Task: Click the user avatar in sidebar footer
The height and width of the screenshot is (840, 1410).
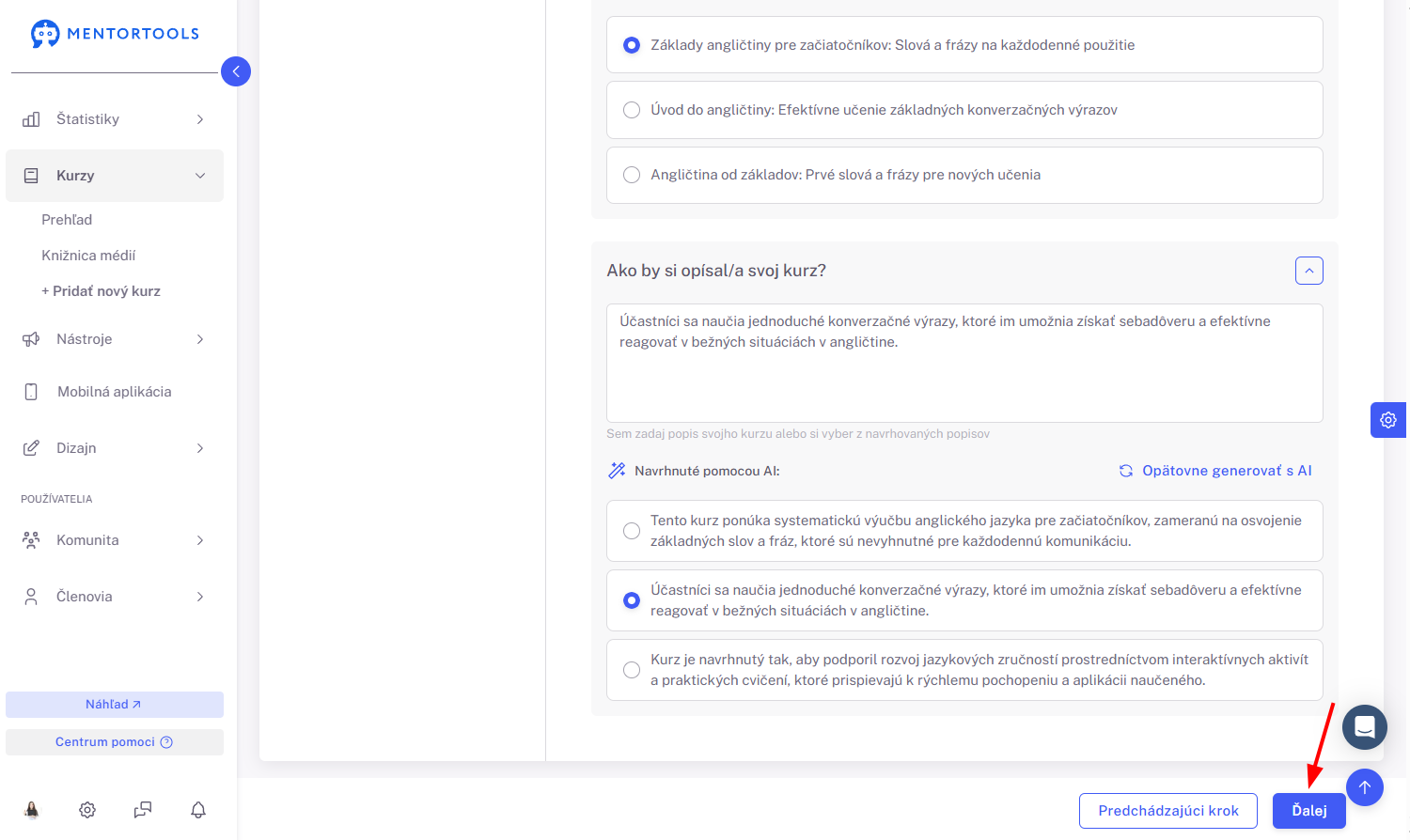Action: pyautogui.click(x=32, y=810)
